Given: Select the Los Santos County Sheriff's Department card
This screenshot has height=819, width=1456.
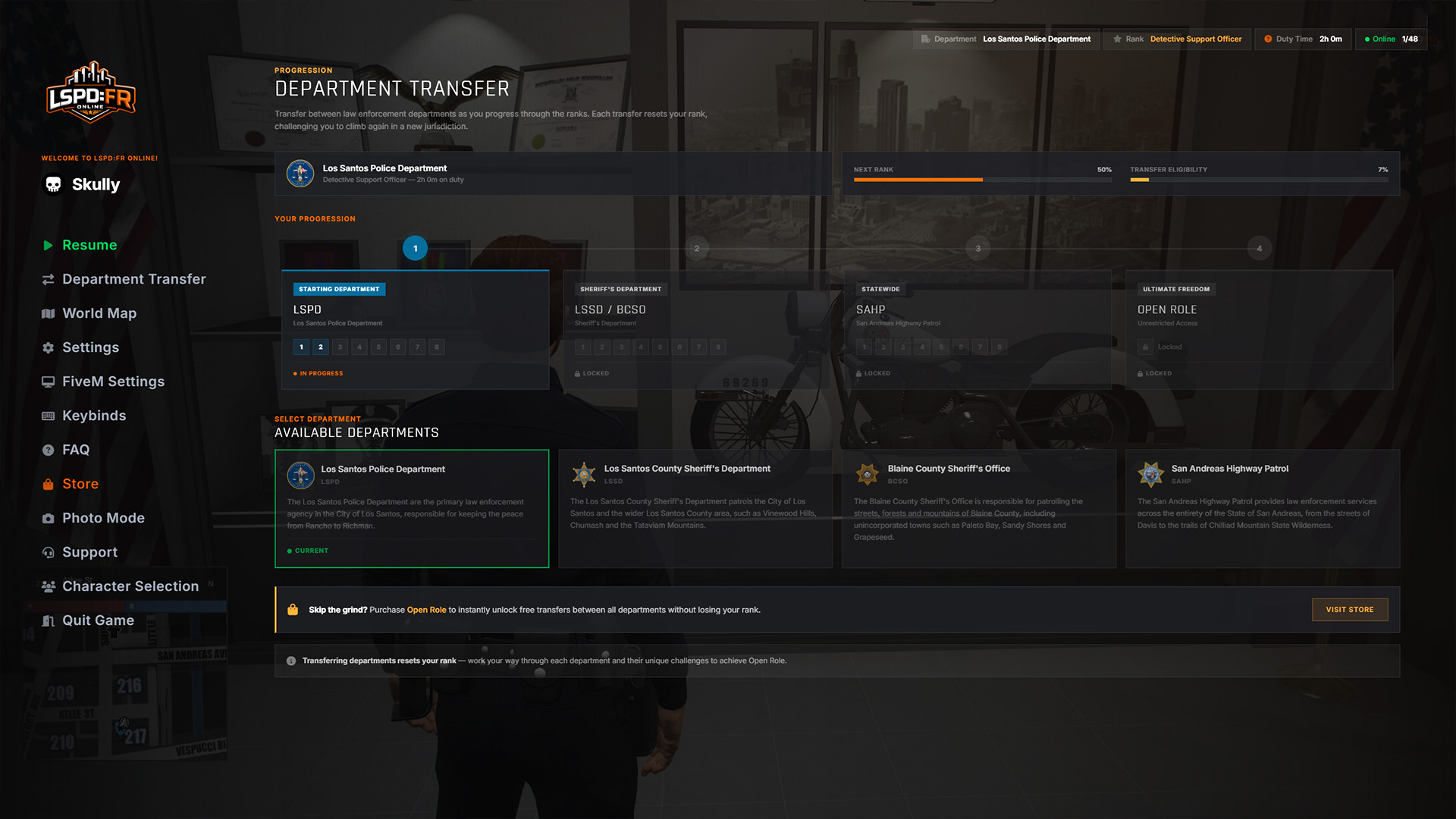Looking at the screenshot, I should click(695, 509).
